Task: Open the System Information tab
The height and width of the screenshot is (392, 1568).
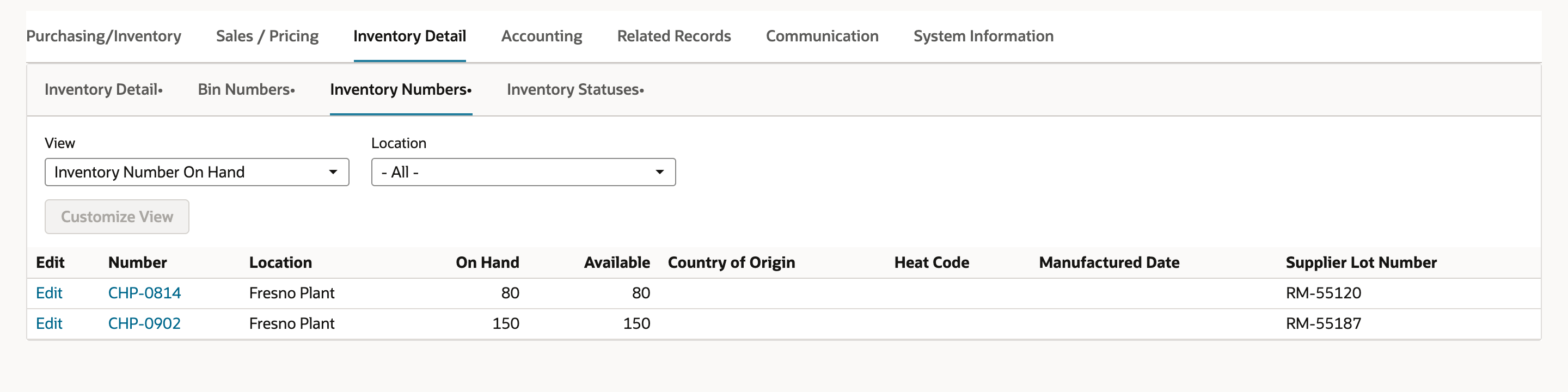Action: (x=983, y=36)
